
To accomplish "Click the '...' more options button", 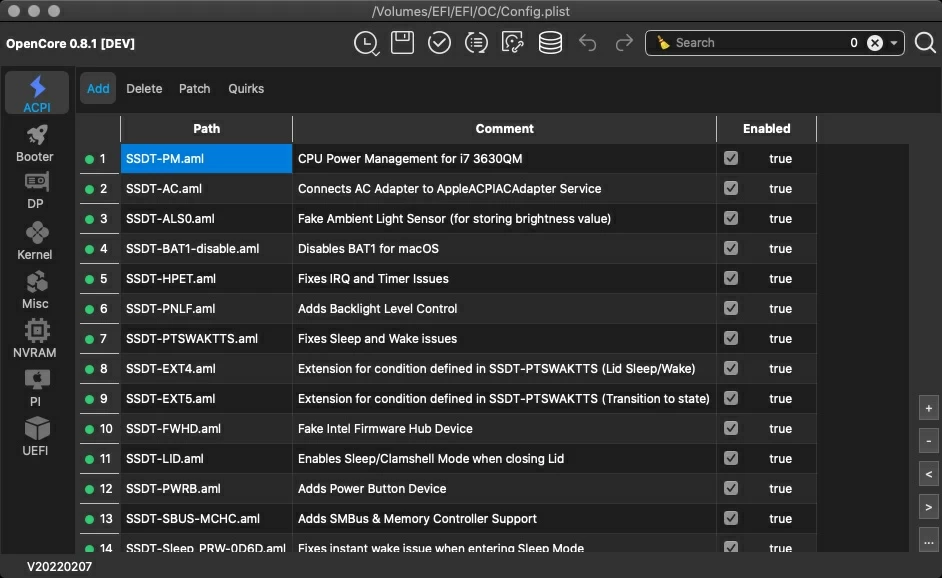I will [929, 543].
